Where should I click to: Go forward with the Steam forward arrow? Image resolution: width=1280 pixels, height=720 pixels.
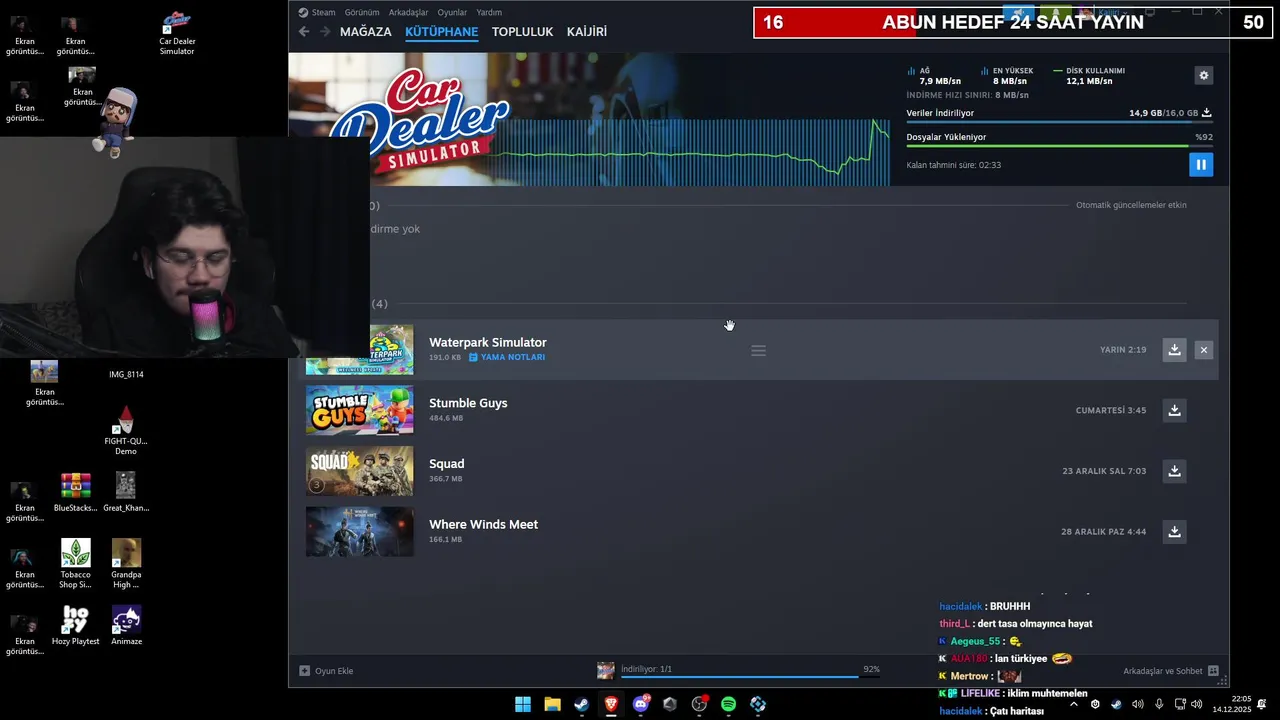pos(325,32)
